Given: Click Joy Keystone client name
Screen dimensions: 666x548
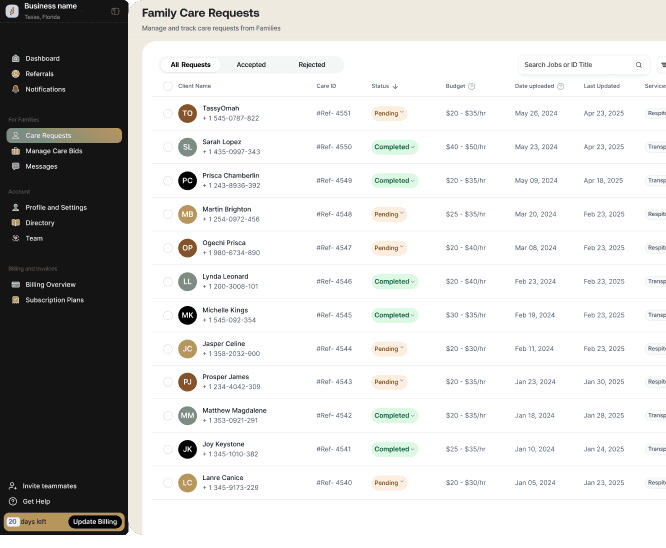Looking at the screenshot, I should click(x=223, y=444).
